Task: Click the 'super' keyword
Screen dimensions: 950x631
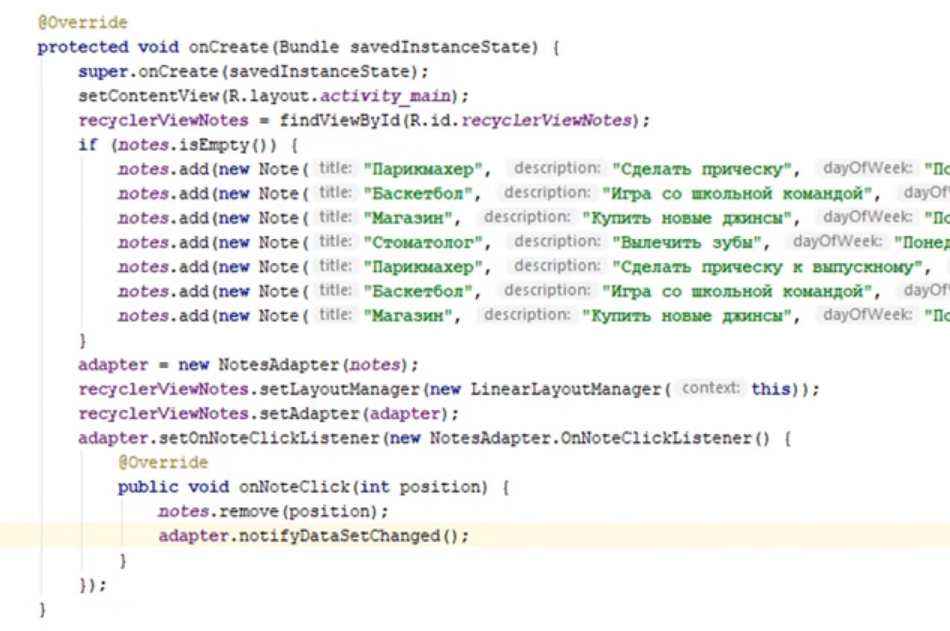Action: click(103, 72)
